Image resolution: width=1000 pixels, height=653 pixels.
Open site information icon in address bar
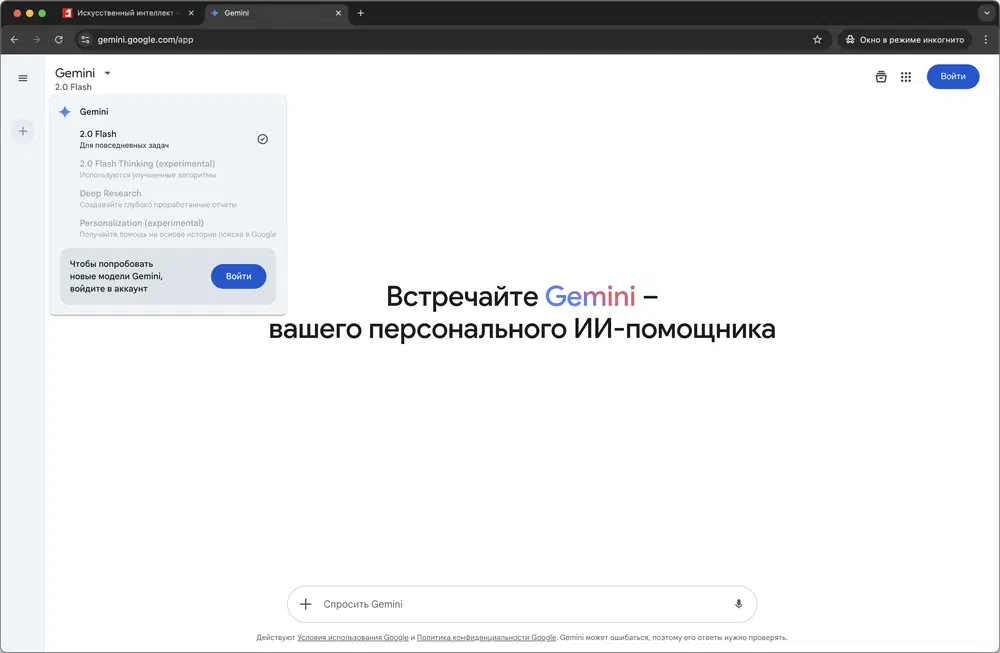click(85, 40)
